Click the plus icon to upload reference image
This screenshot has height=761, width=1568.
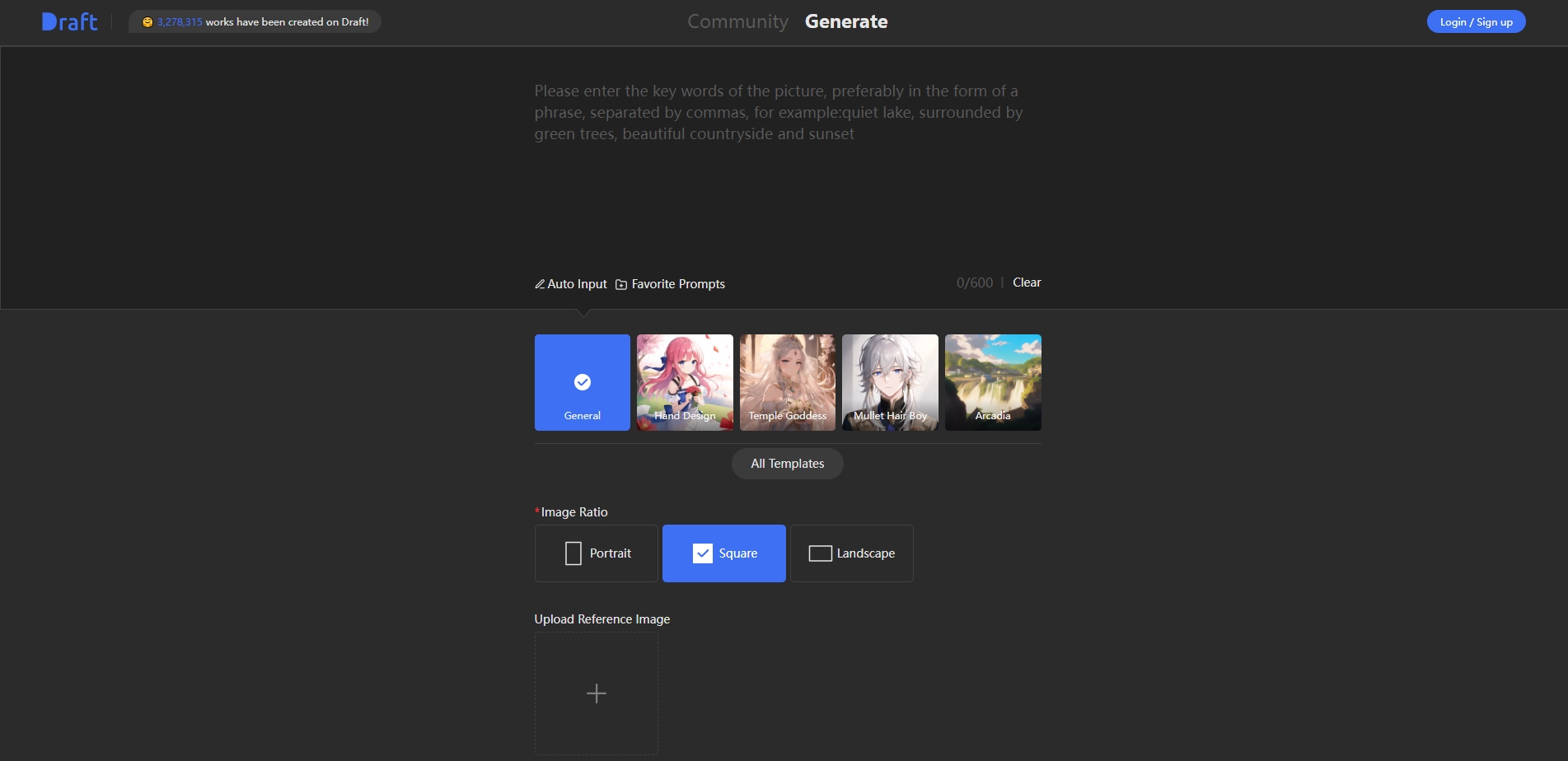[597, 693]
